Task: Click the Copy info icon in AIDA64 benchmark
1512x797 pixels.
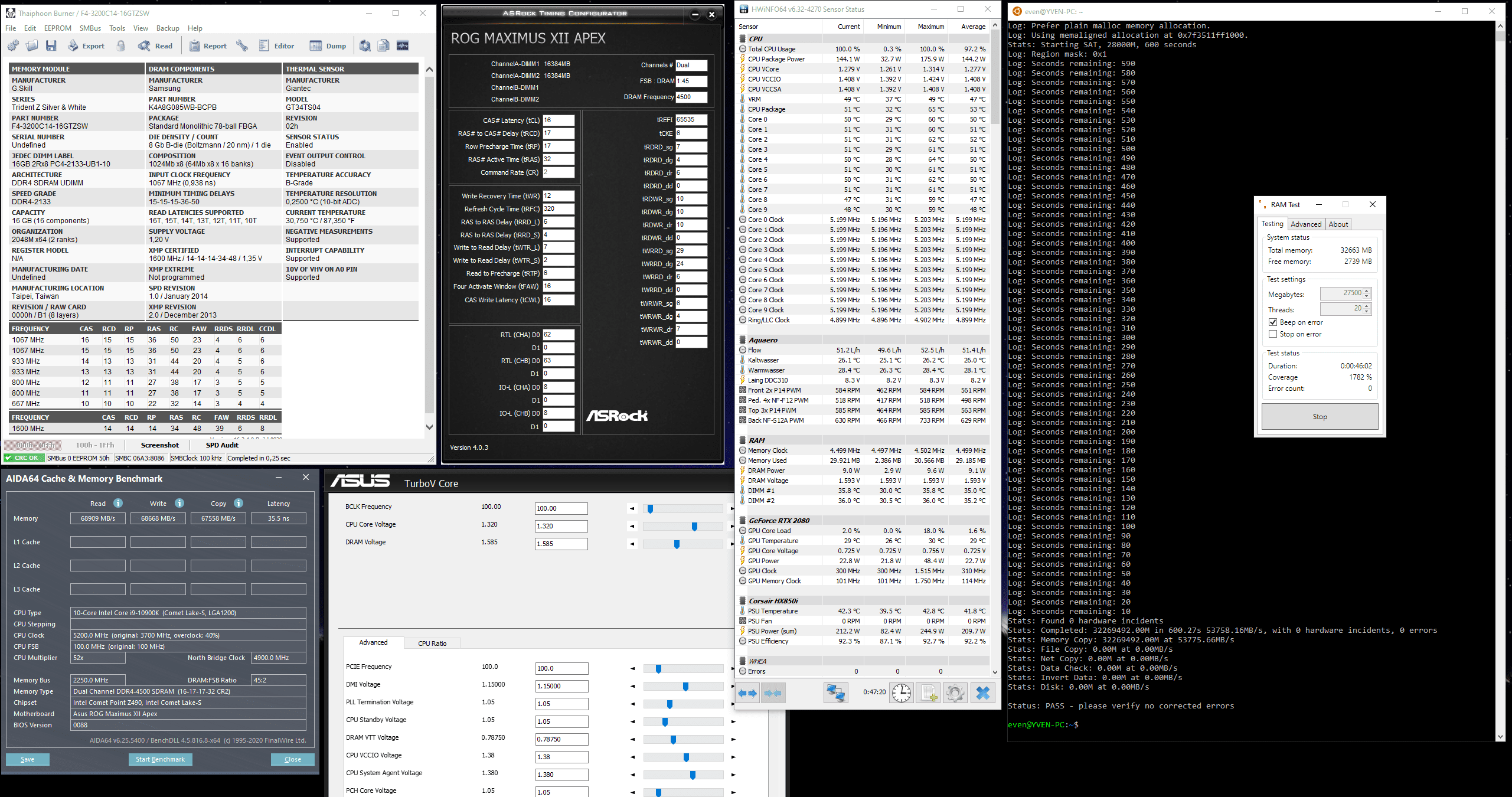Action: click(x=239, y=503)
